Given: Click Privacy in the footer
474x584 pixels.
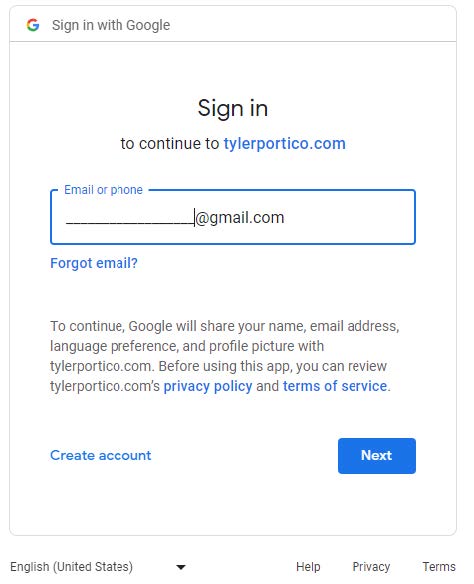Looking at the screenshot, I should click(371, 566).
